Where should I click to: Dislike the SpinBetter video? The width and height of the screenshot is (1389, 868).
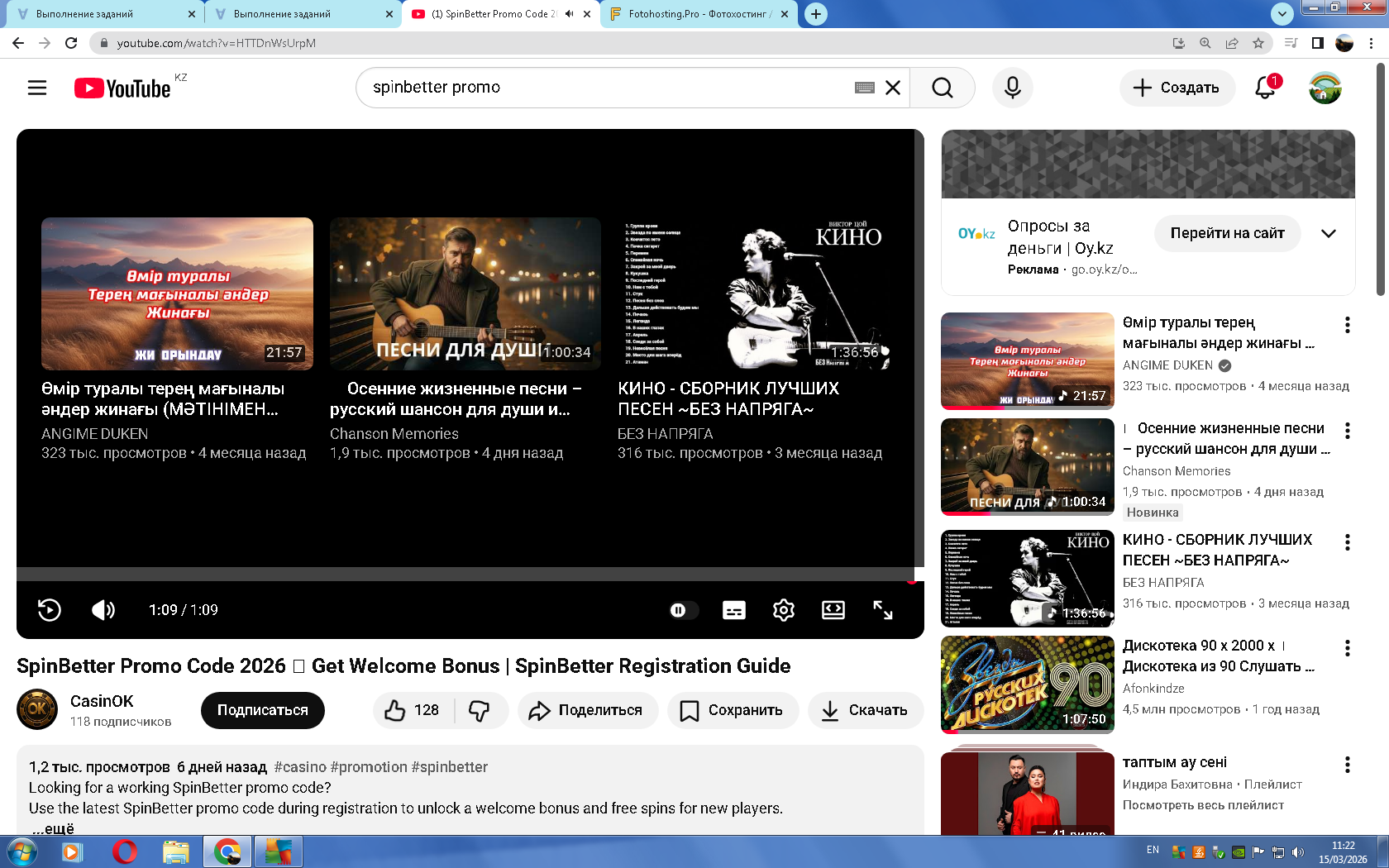pos(480,710)
